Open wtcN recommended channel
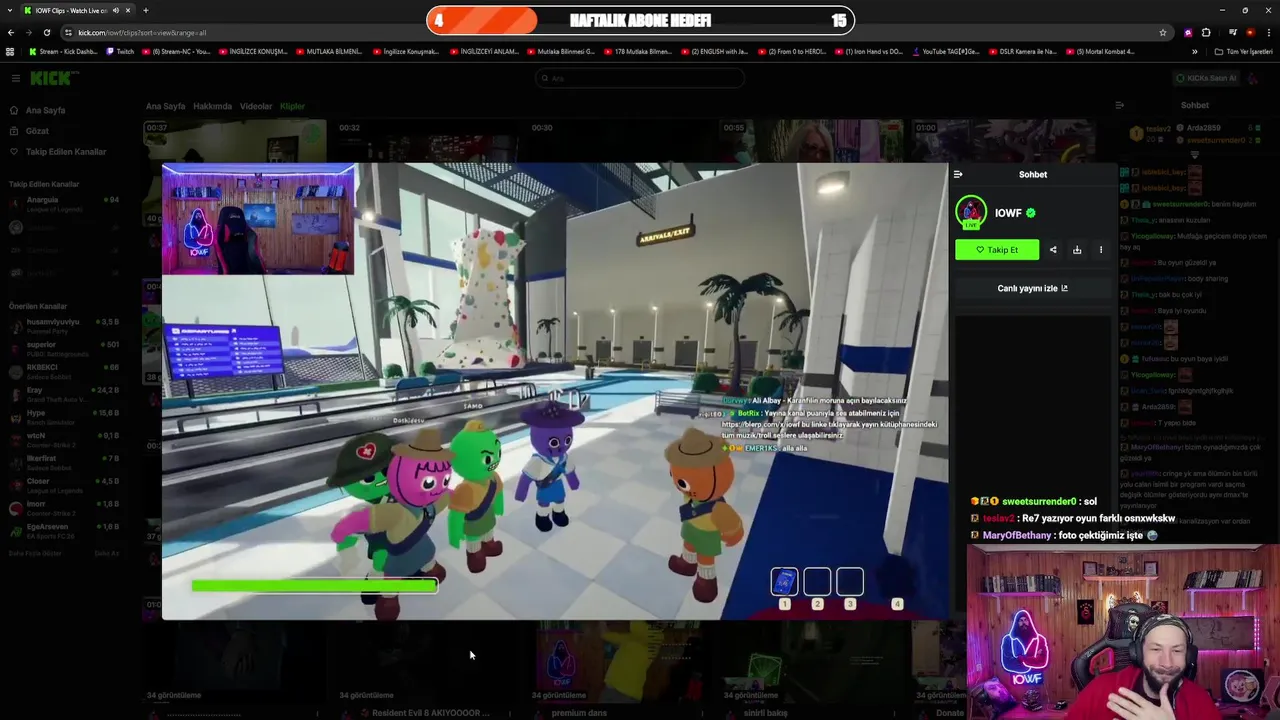Image resolution: width=1280 pixels, height=720 pixels. (64, 440)
